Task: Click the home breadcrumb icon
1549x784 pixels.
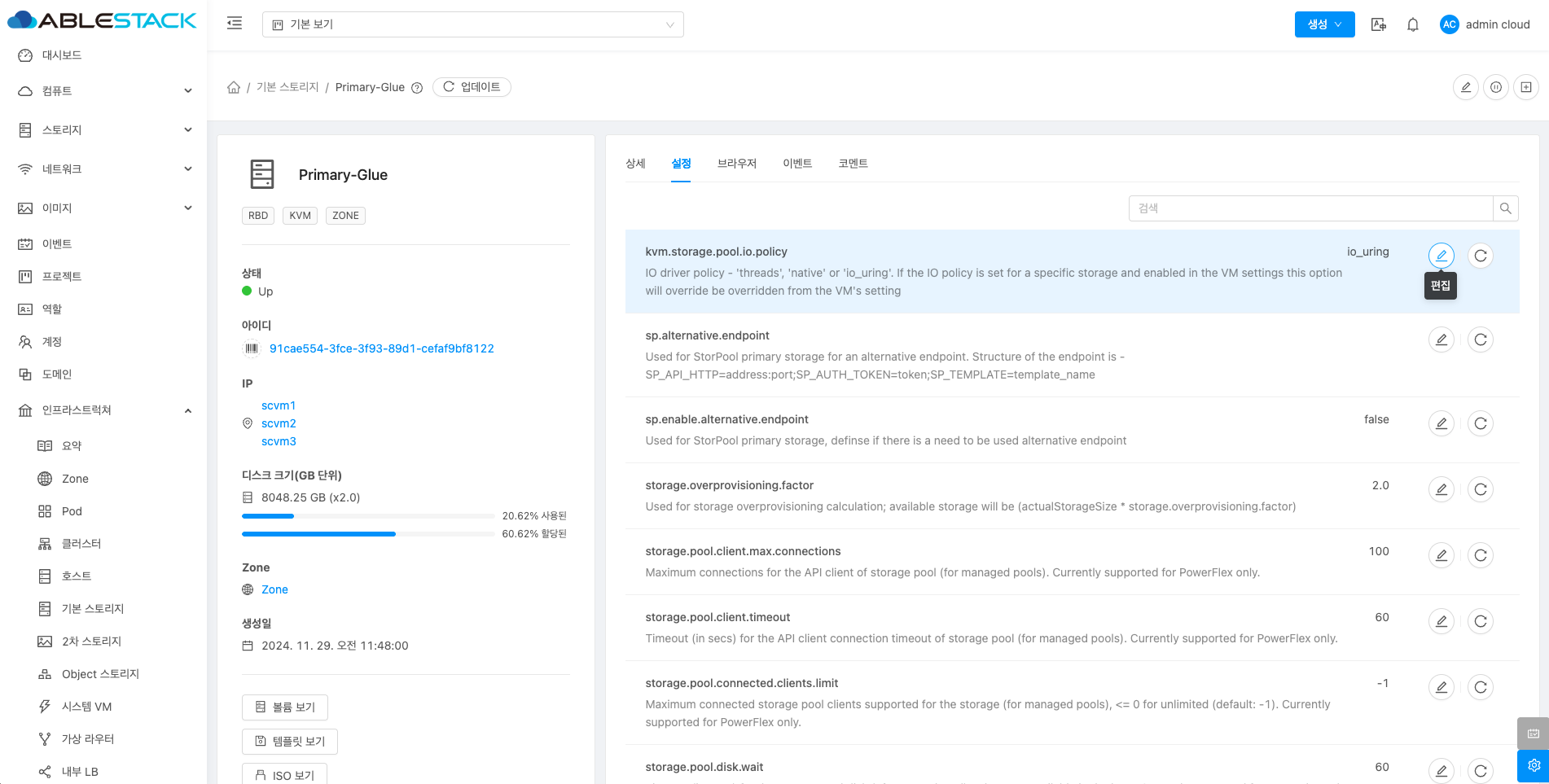Action: (x=234, y=87)
